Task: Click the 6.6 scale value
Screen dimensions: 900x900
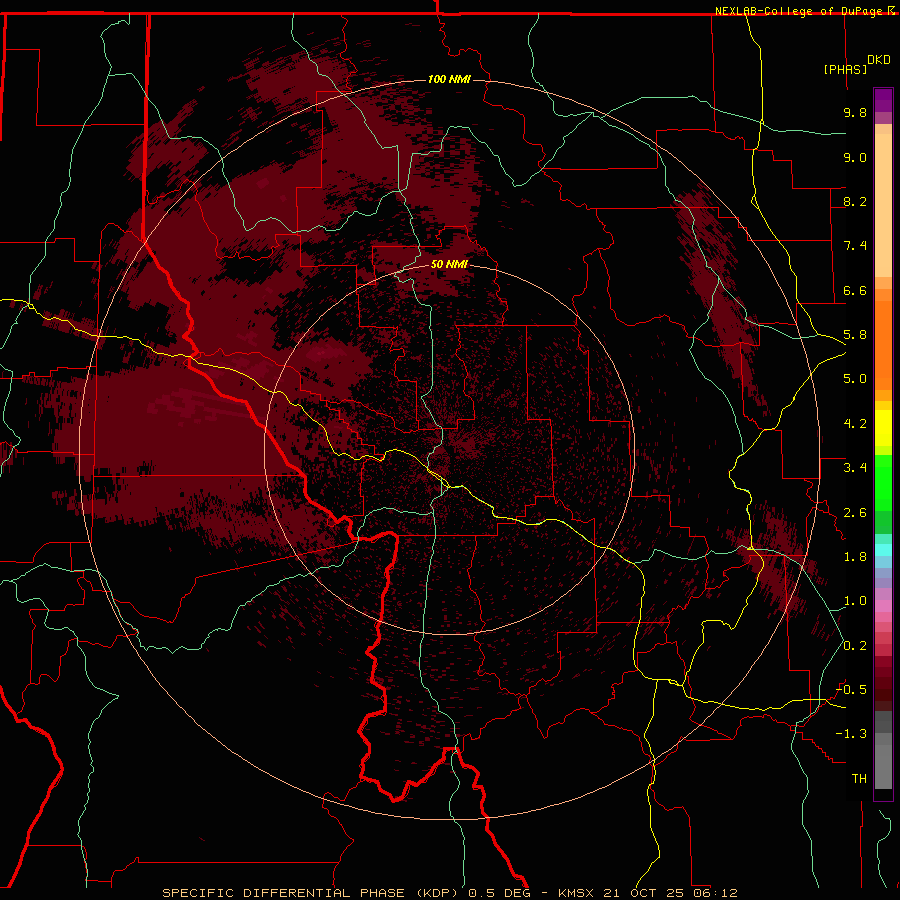Action: tap(855, 290)
